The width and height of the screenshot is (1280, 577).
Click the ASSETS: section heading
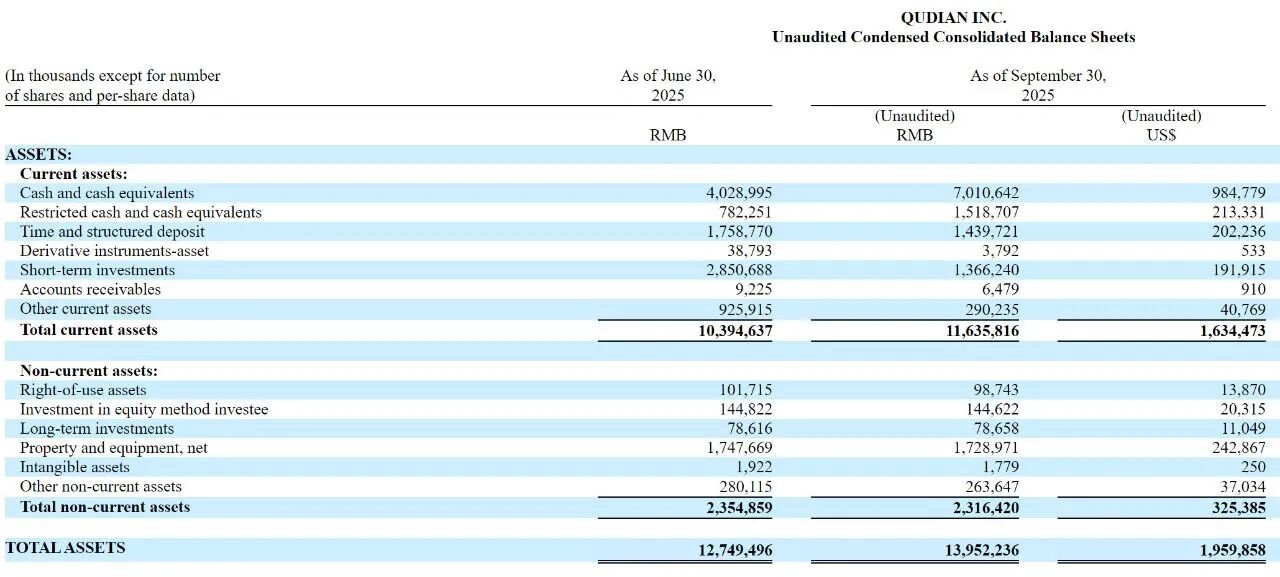(38, 154)
